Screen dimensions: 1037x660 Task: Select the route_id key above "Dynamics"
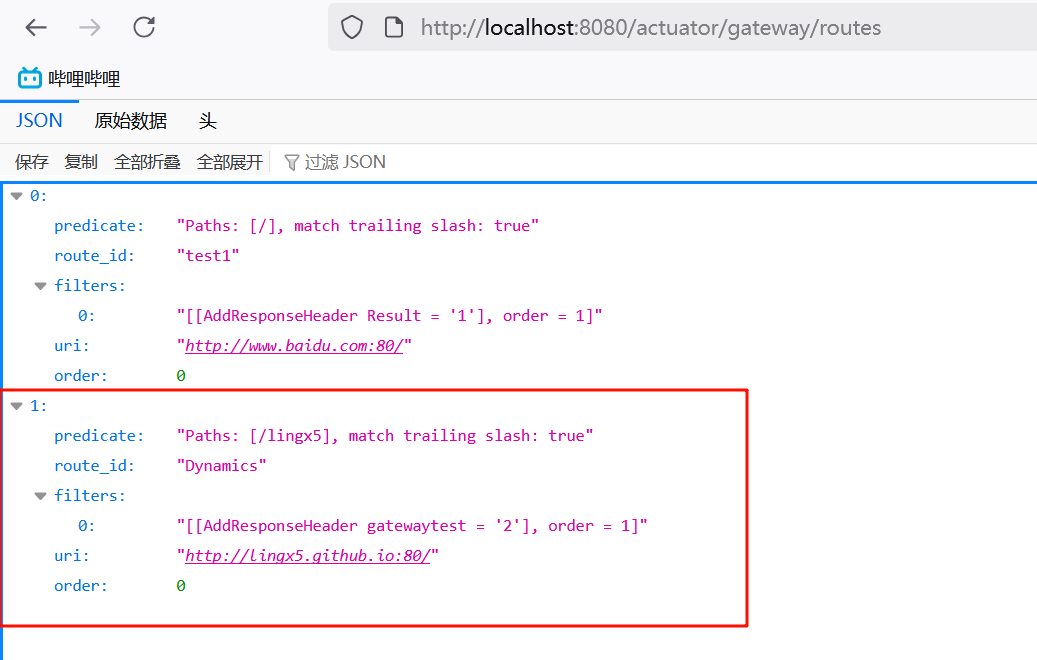point(94,466)
